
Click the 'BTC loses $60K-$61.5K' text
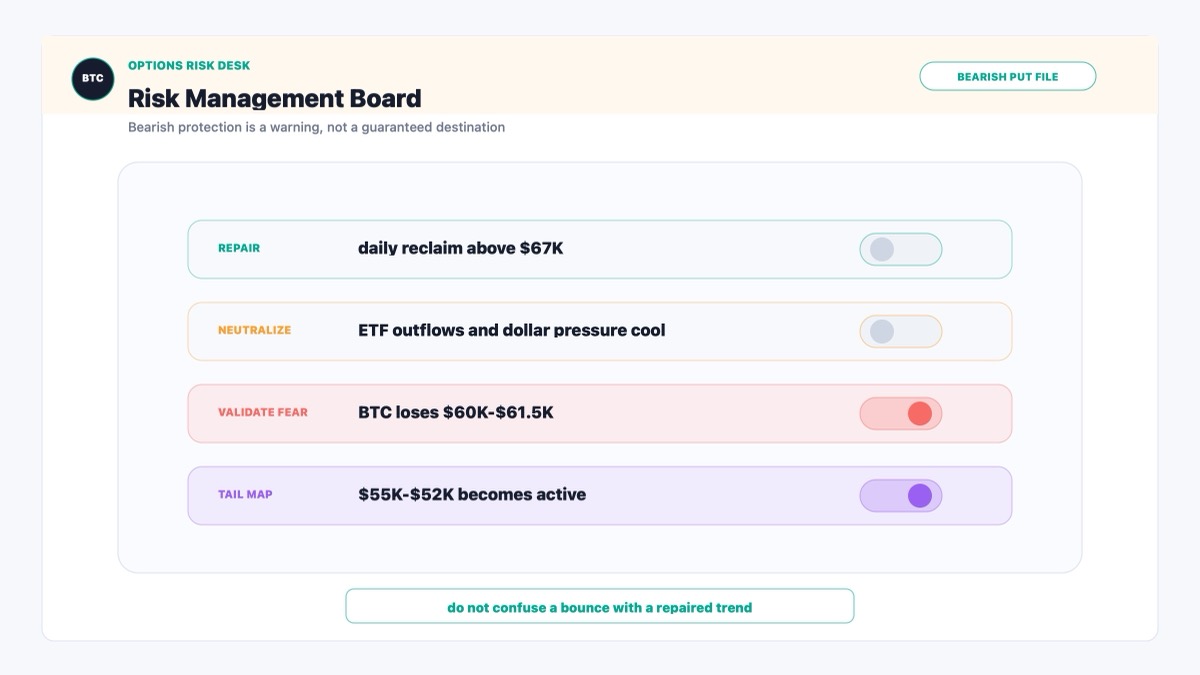pyautogui.click(x=456, y=412)
